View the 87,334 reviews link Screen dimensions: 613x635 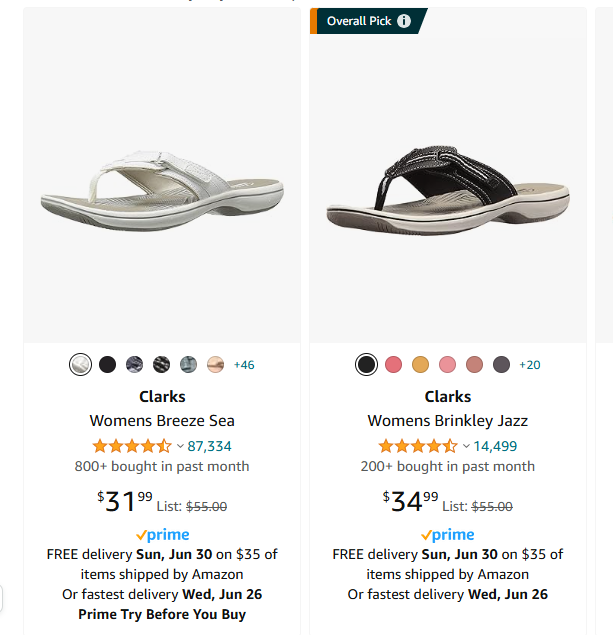tap(209, 446)
